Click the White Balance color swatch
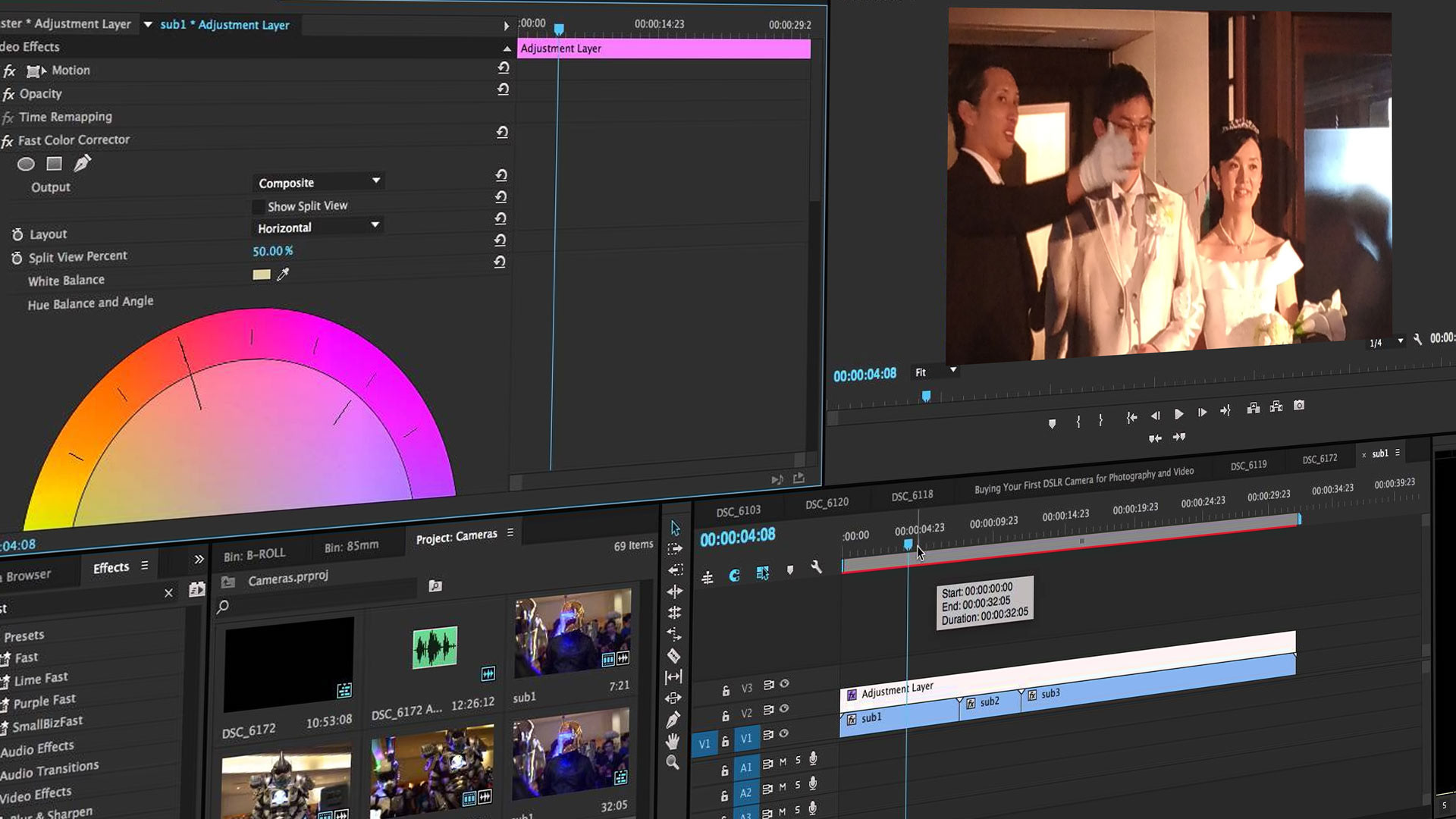Image resolution: width=1456 pixels, height=819 pixels. 262,275
